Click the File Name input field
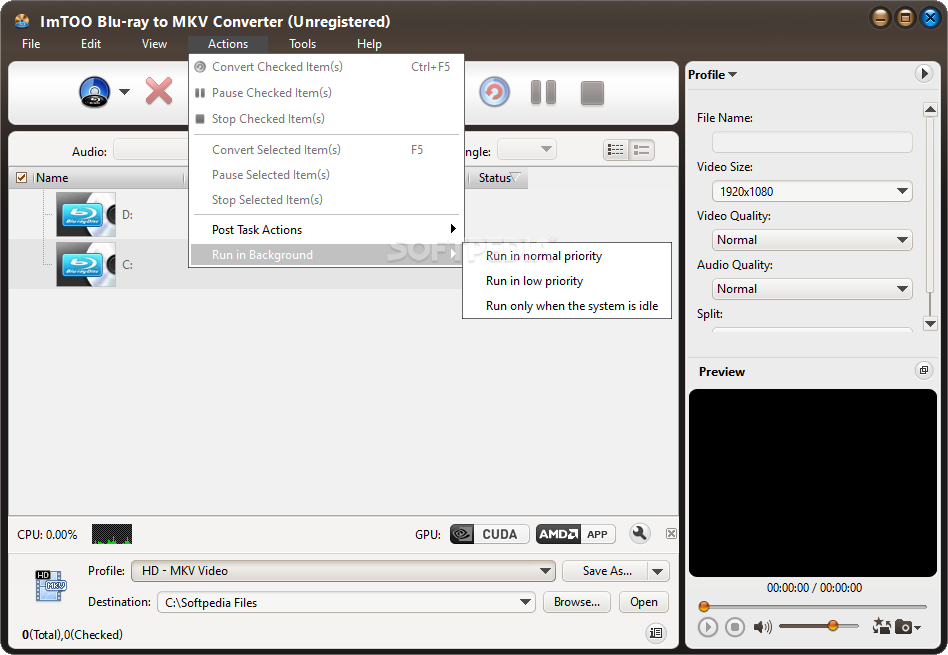The width and height of the screenshot is (948, 655). point(812,143)
